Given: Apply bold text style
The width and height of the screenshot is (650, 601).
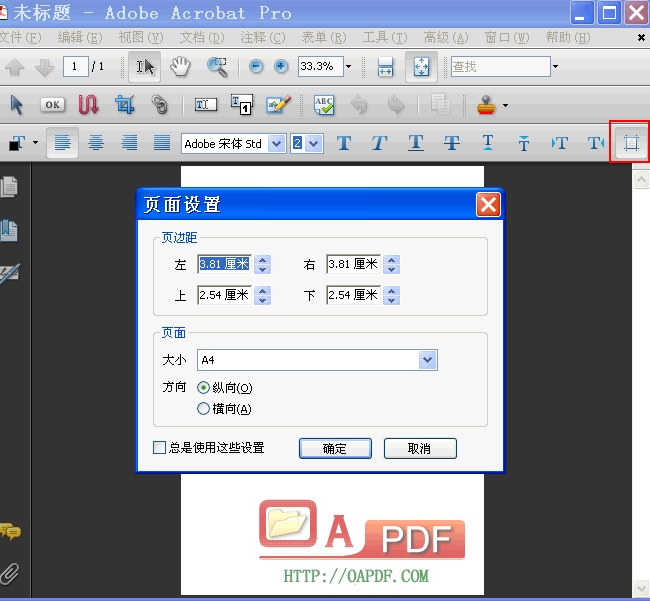Looking at the screenshot, I should [x=344, y=143].
